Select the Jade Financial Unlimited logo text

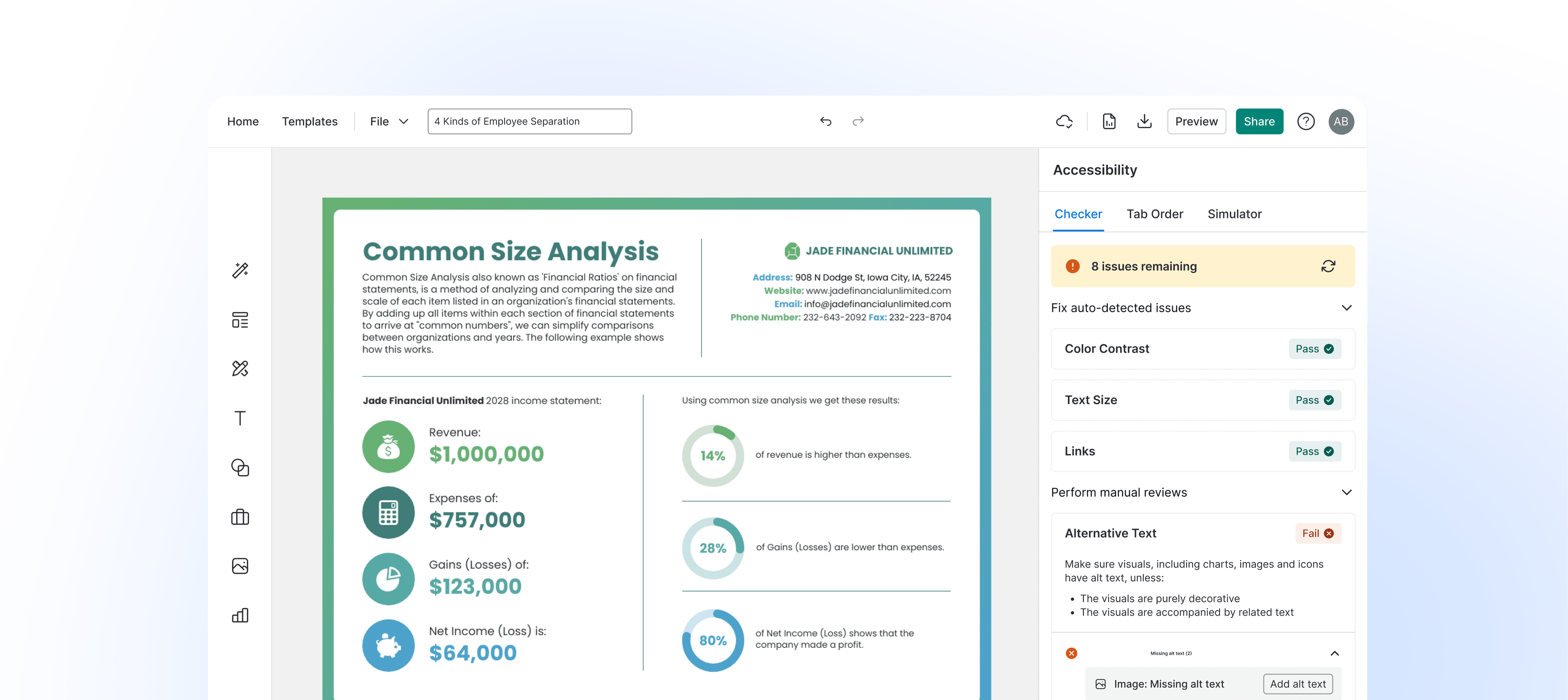(x=879, y=251)
